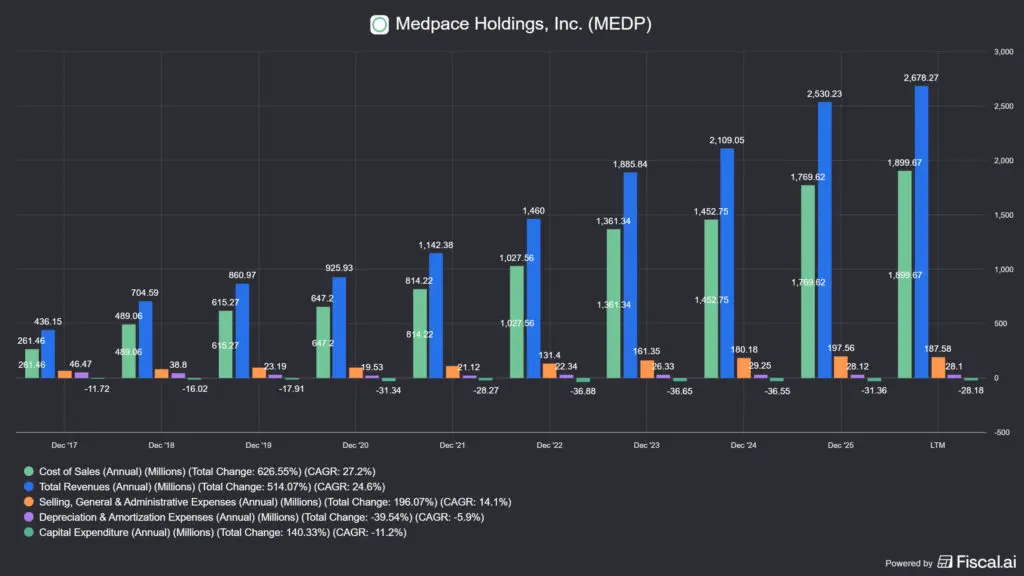1024x576 pixels.
Task: Click the LTM revenue bar labeled 2,678.27
Action: [x=921, y=232]
